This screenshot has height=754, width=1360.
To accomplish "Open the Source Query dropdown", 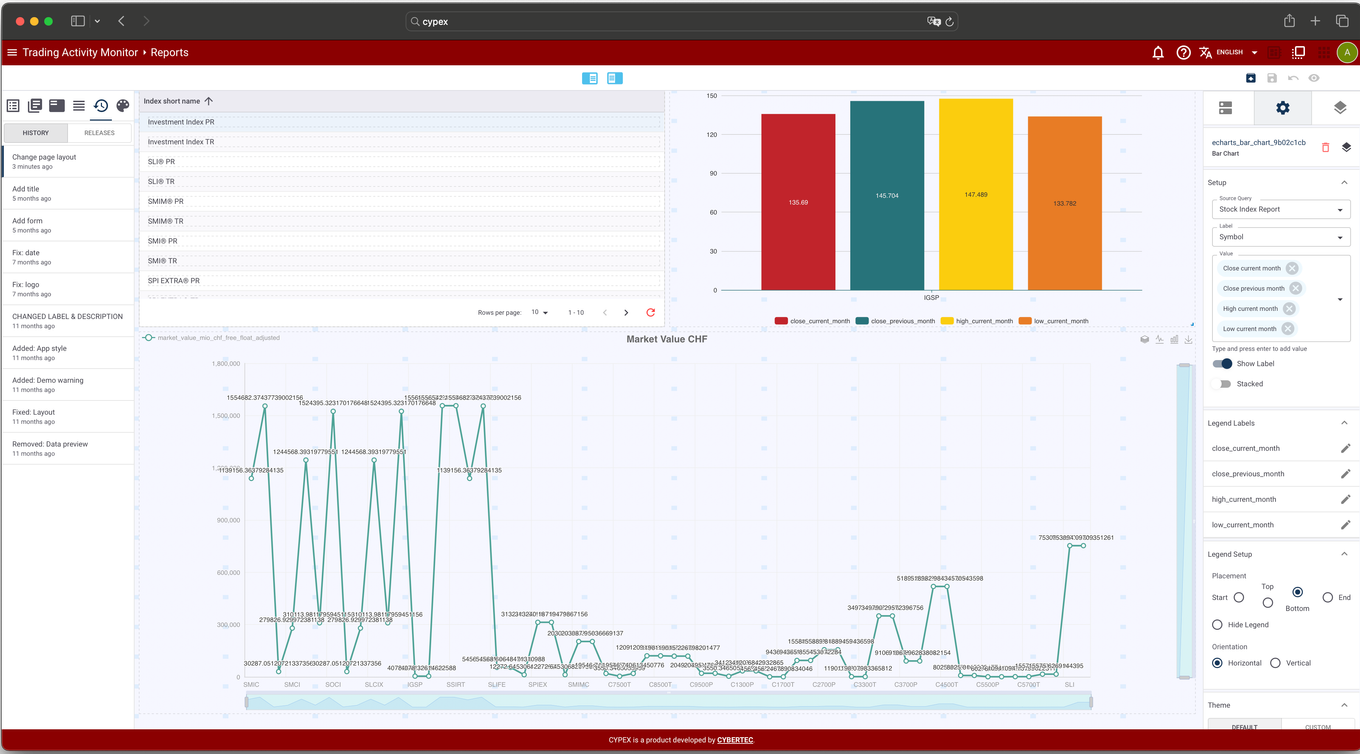I will (1281, 210).
